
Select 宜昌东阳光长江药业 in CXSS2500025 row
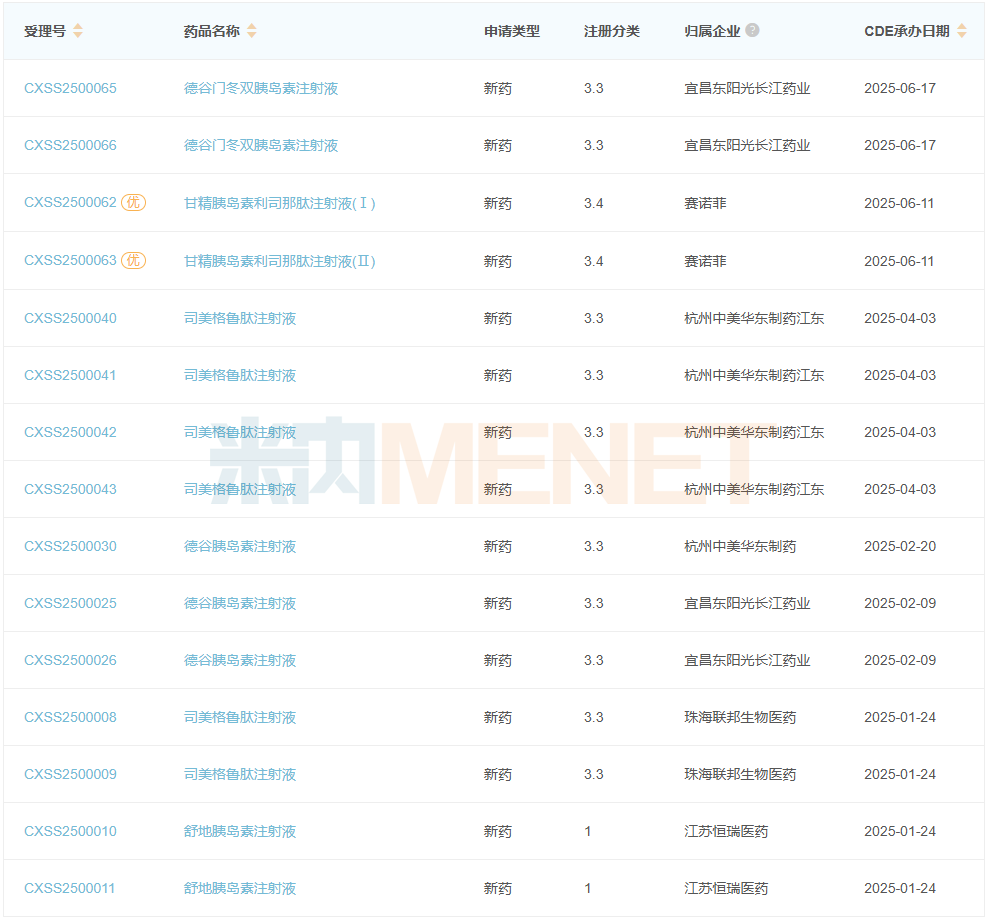747,603
